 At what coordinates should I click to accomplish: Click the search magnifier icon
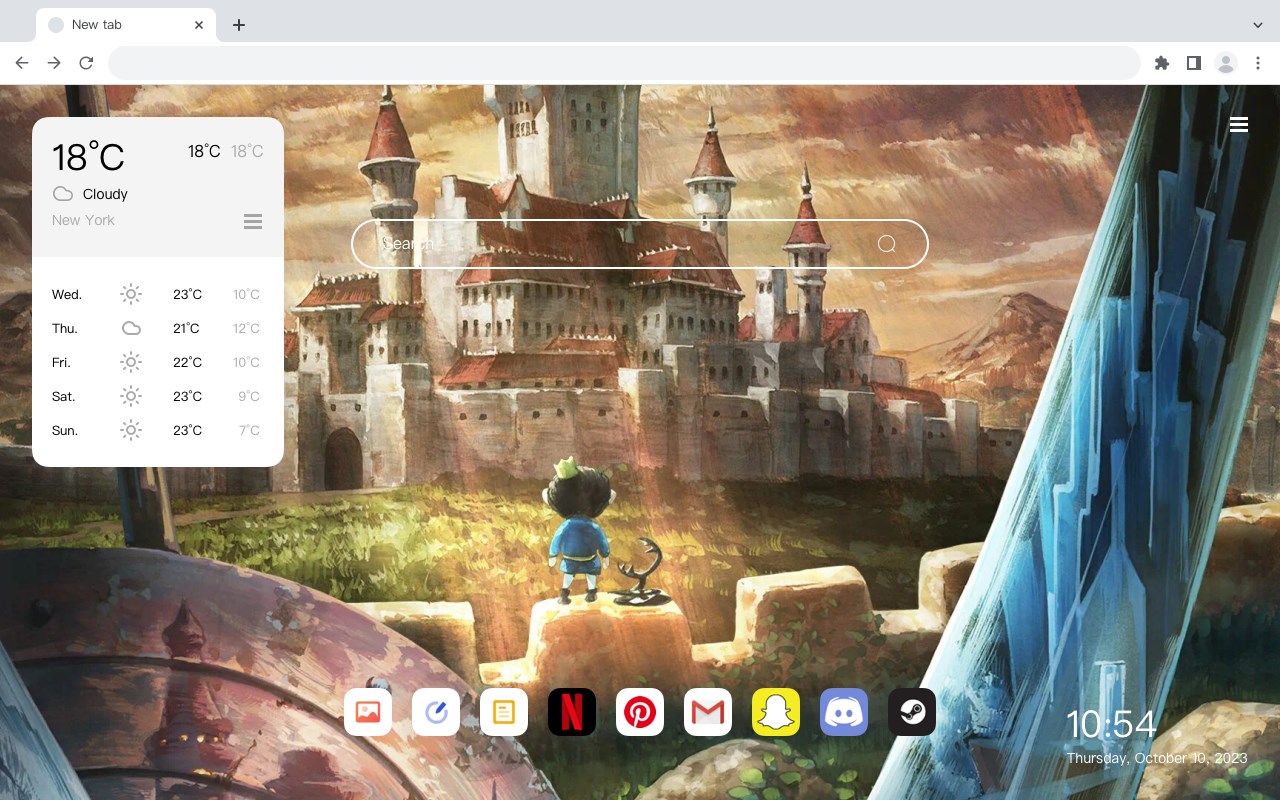886,244
